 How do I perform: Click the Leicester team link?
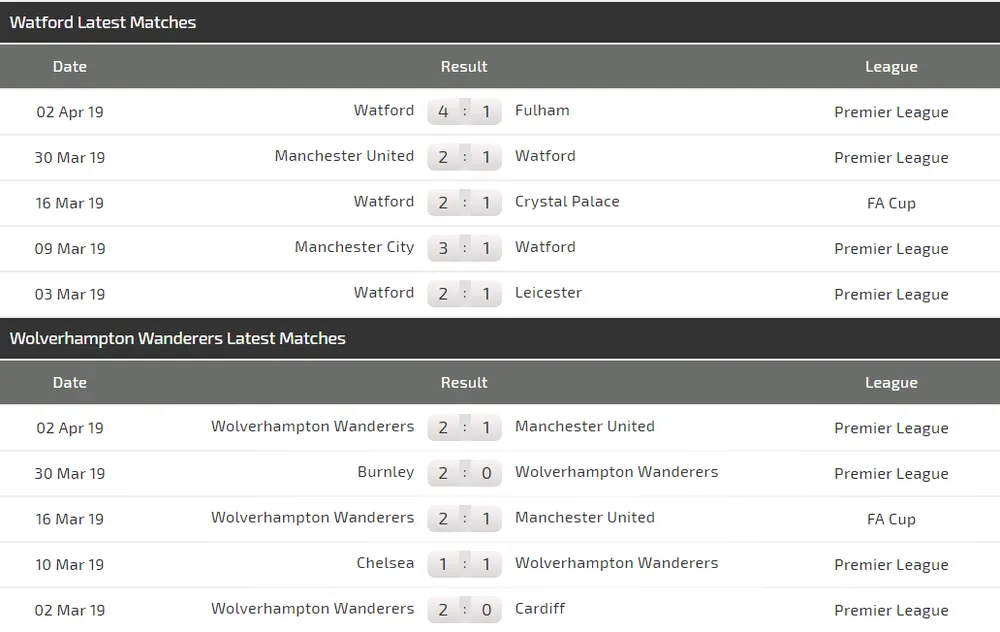point(548,293)
